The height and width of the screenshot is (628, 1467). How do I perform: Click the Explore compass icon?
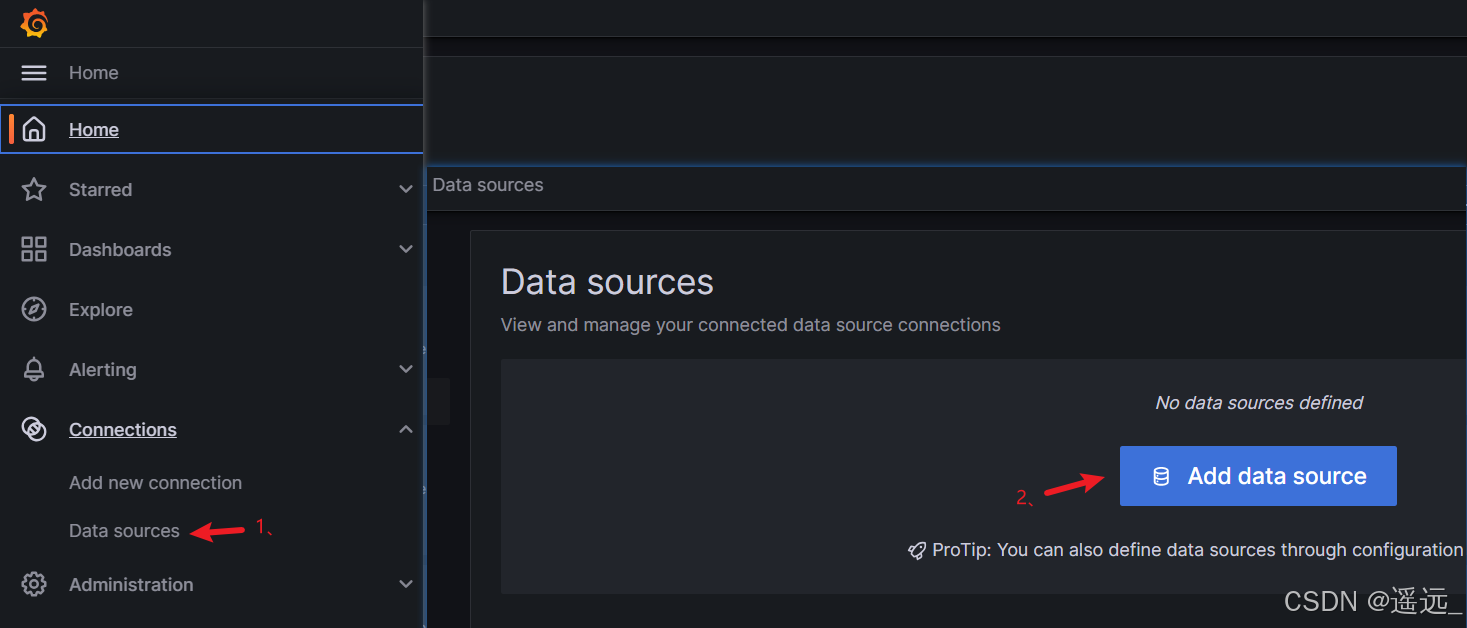[x=34, y=309]
